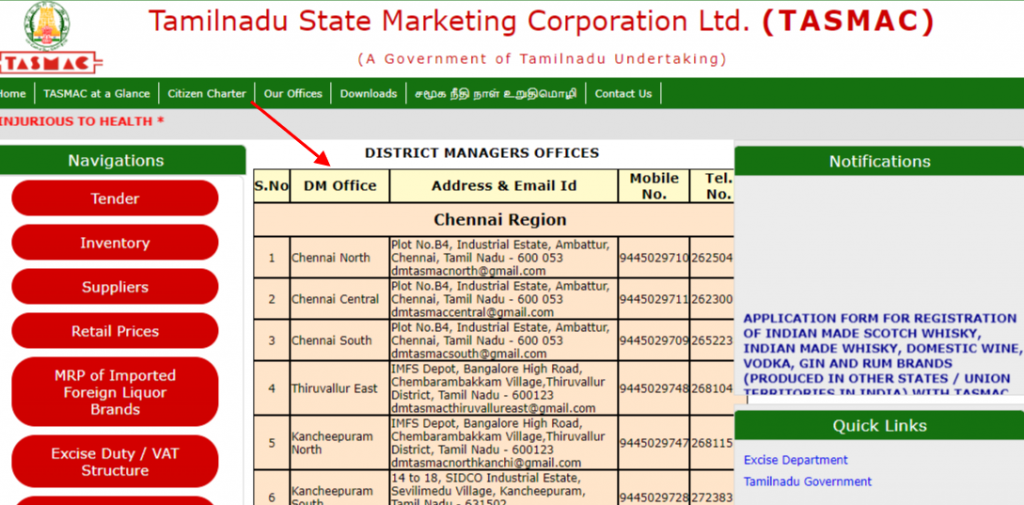This screenshot has height=505, width=1024.
Task: Click the Injurious to Health ticker text
Action: (x=82, y=121)
